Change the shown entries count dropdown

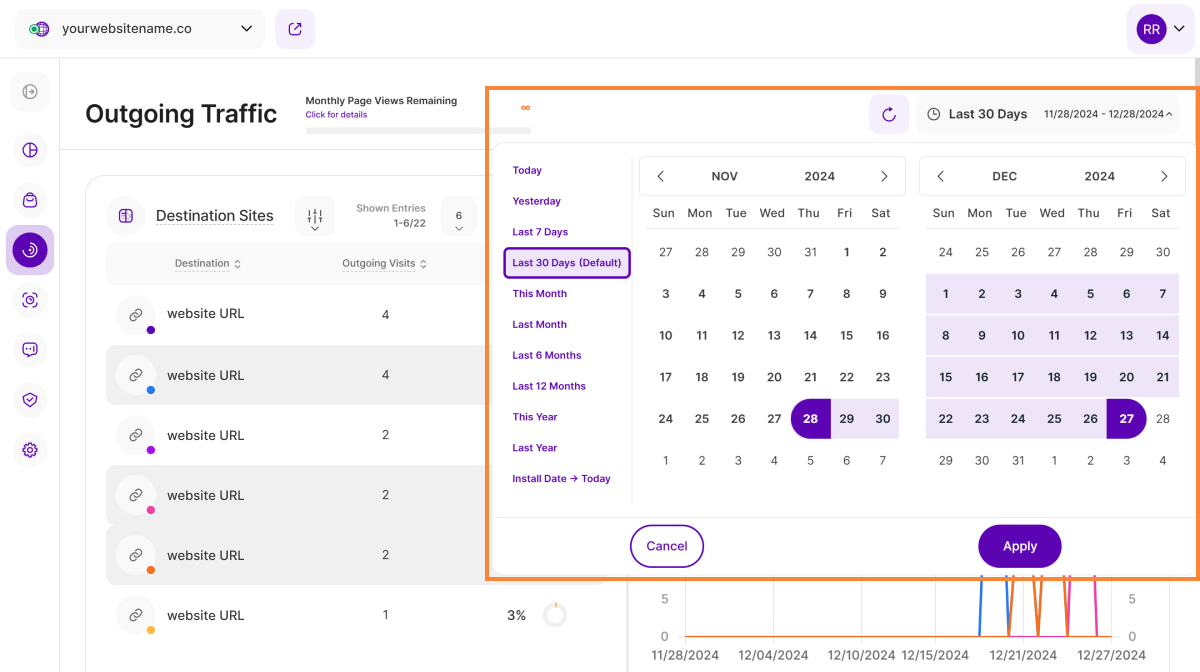click(459, 216)
